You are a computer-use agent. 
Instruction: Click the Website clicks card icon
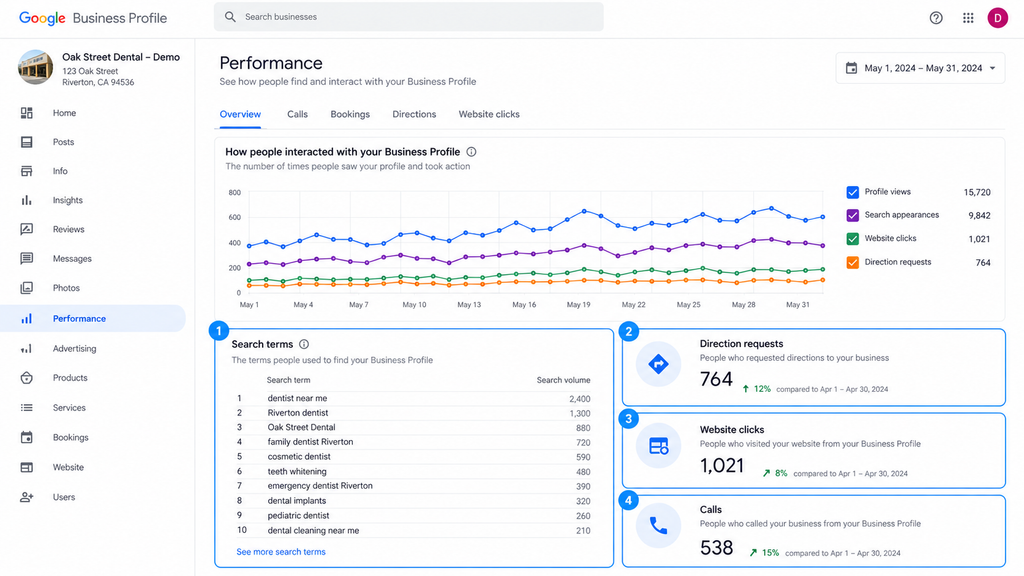658,446
